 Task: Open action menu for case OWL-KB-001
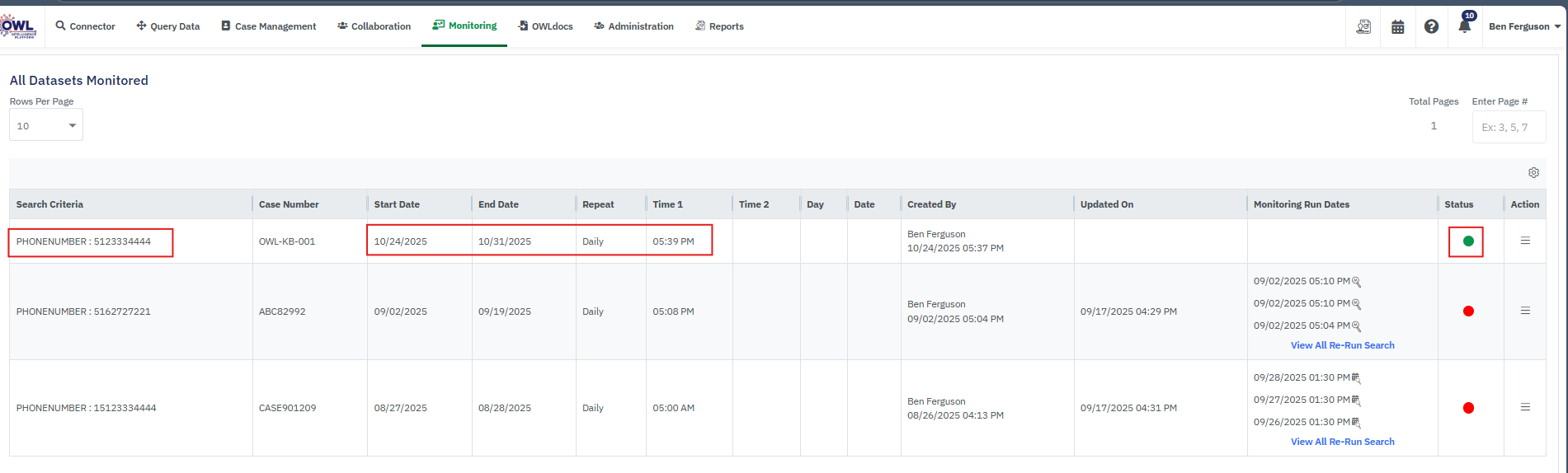pos(1525,241)
